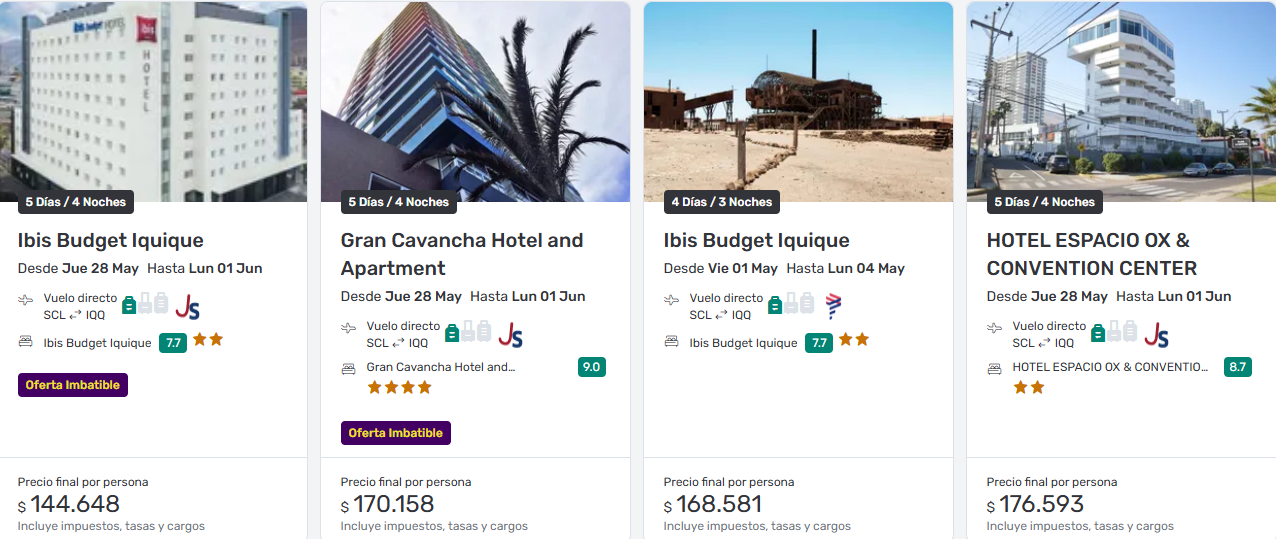Click the bed icon on first Ibis Budget card

point(26,341)
